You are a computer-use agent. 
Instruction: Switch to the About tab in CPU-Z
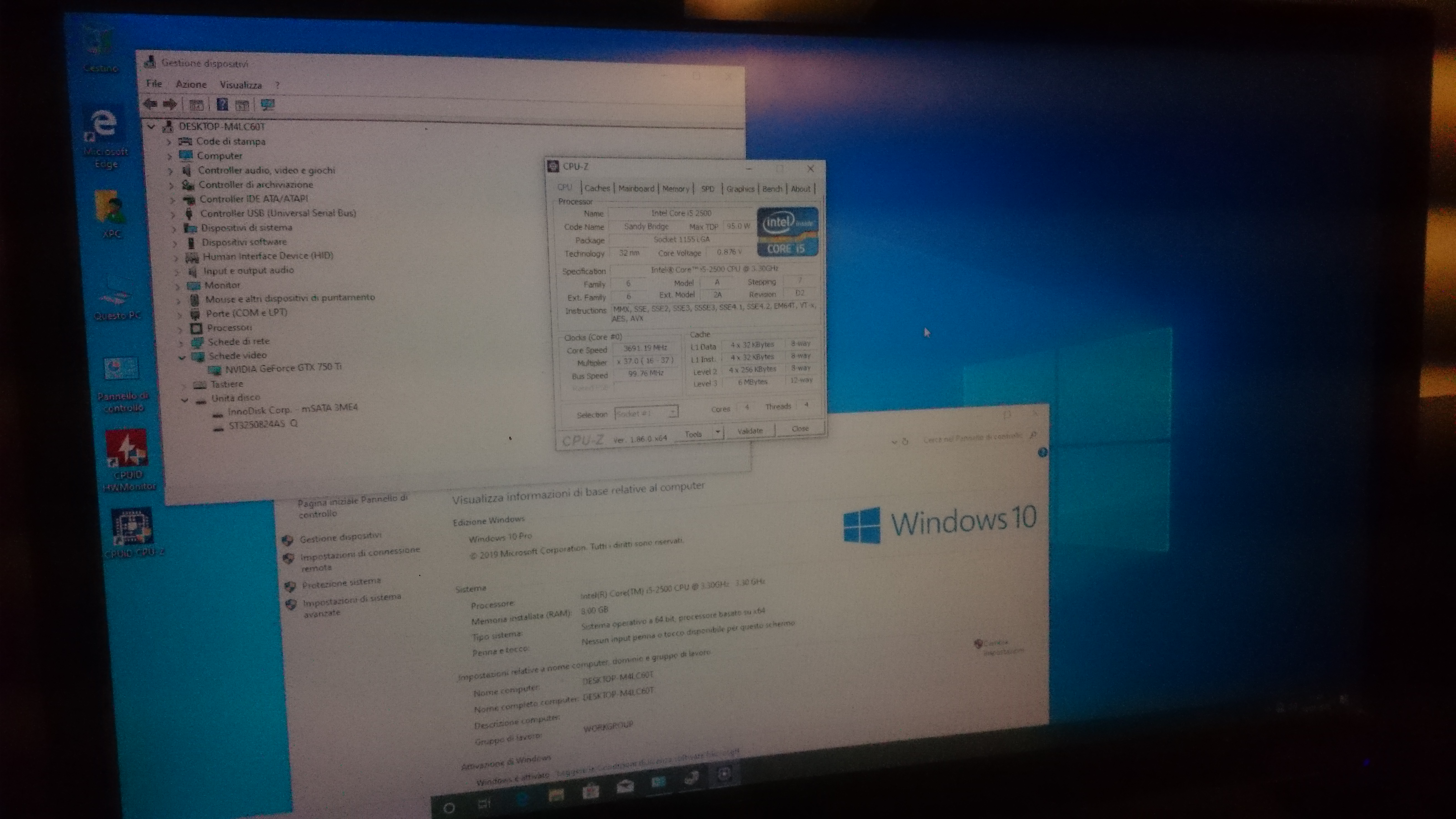[800, 189]
